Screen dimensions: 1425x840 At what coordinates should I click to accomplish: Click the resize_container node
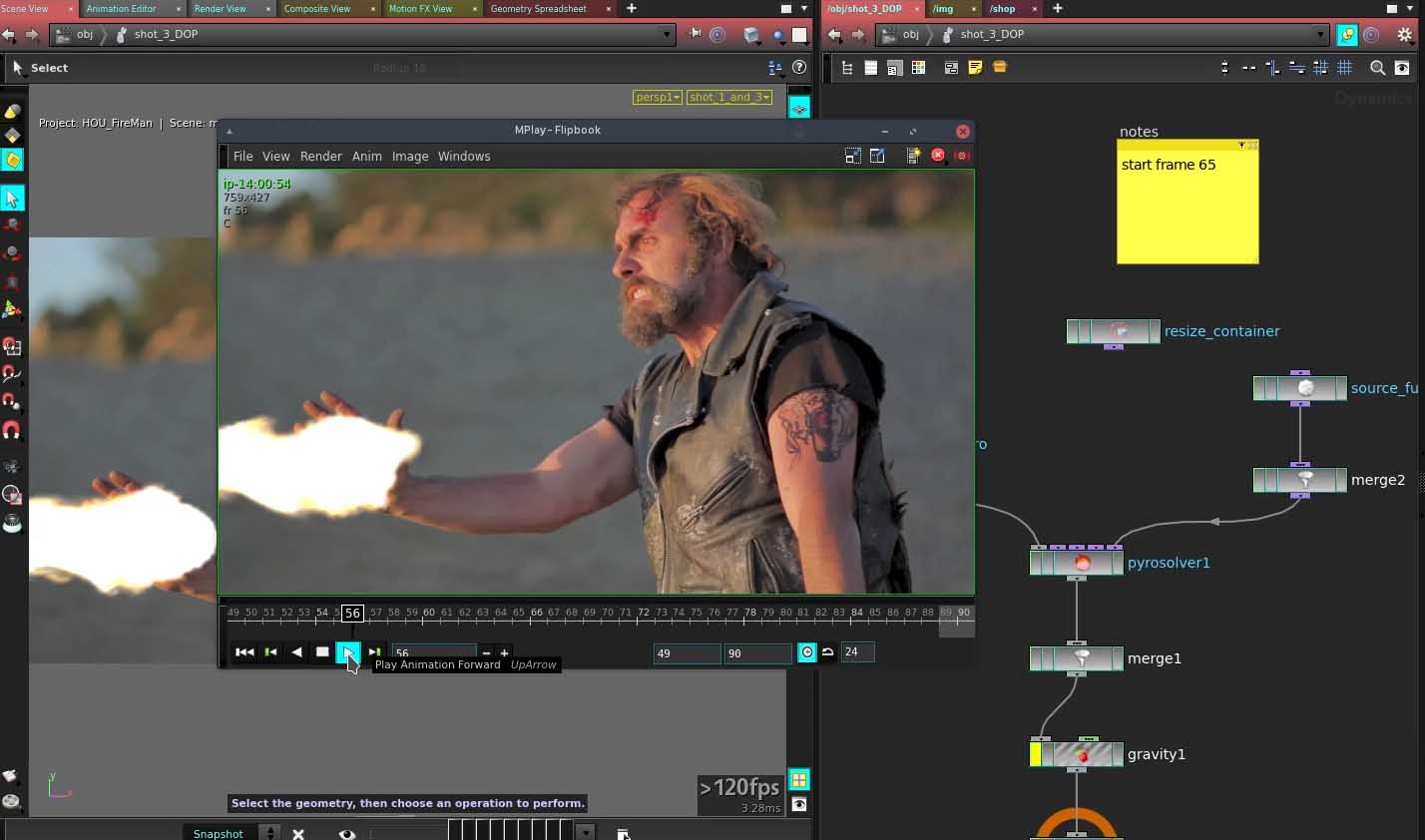[1120, 331]
